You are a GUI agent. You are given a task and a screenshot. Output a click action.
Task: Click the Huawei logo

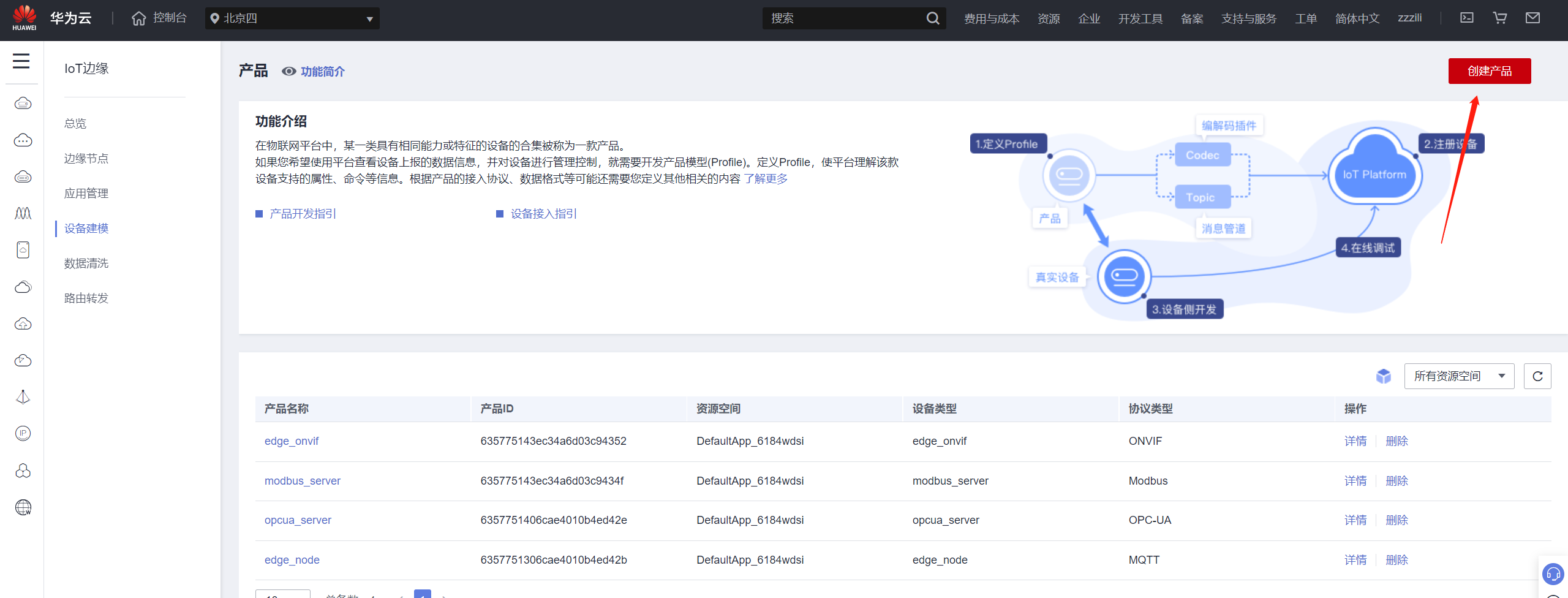(24, 18)
